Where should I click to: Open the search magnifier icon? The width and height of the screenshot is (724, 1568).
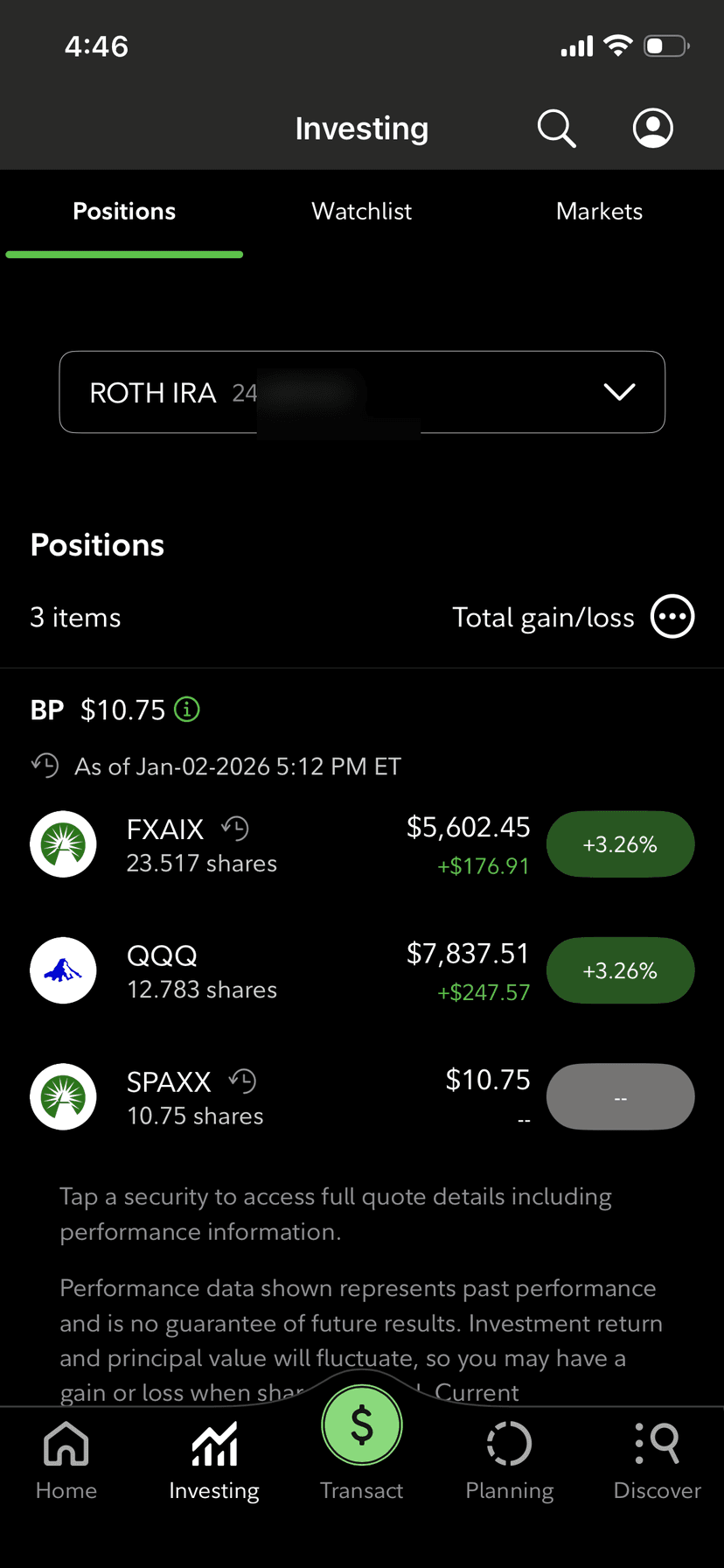point(556,129)
